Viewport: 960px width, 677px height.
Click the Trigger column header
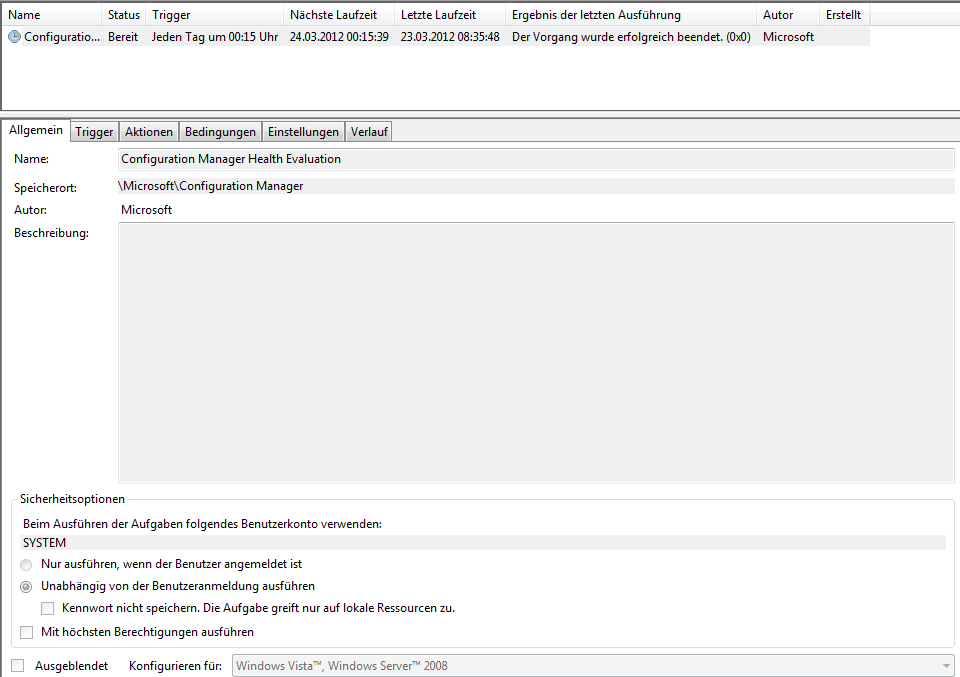(x=215, y=15)
